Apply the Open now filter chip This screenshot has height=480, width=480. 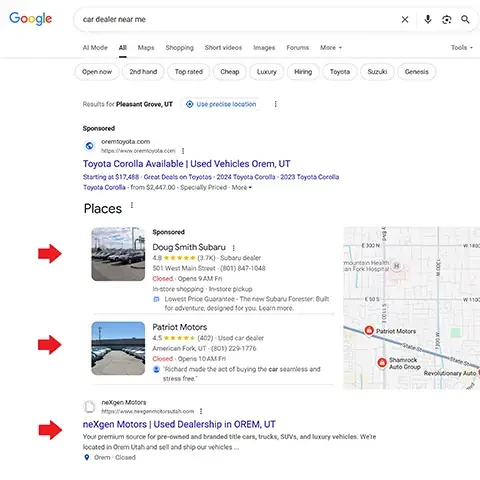tap(97, 72)
